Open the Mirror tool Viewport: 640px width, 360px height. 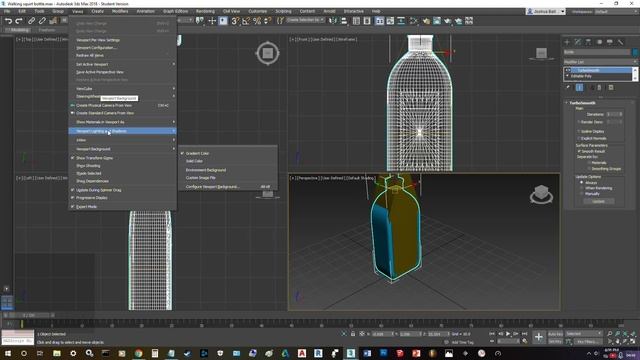point(333,21)
